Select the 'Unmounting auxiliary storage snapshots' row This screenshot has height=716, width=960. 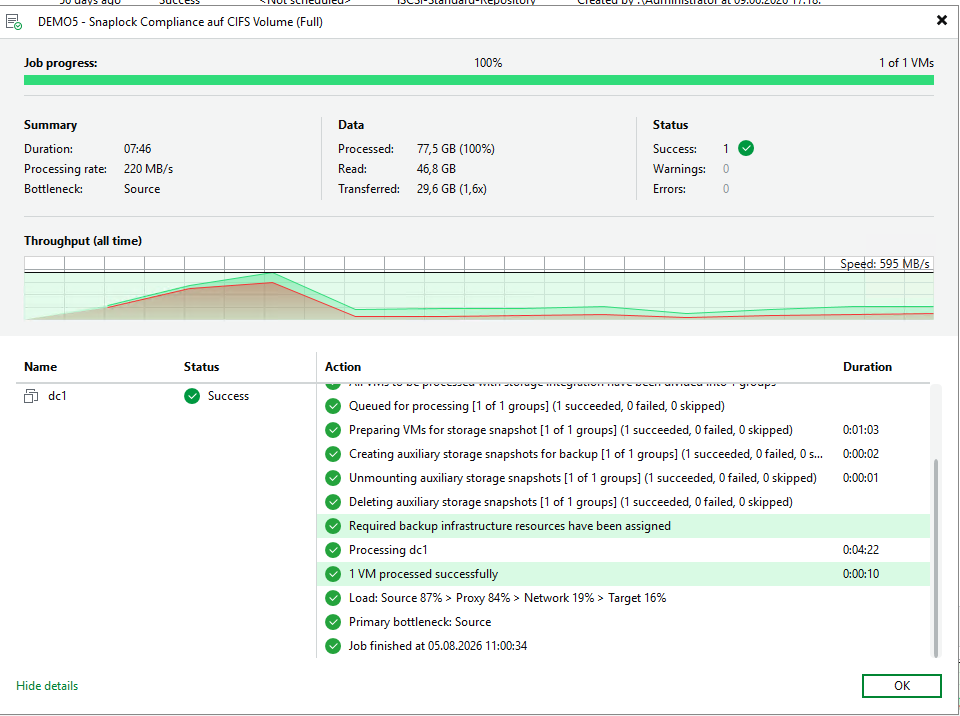point(623,478)
